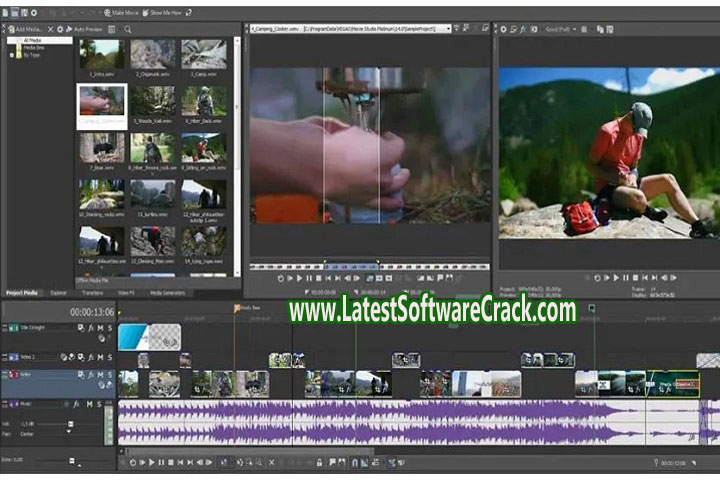Screen dimensions: 720x480
Task: Mute the Title Straight track
Action: click(98, 328)
